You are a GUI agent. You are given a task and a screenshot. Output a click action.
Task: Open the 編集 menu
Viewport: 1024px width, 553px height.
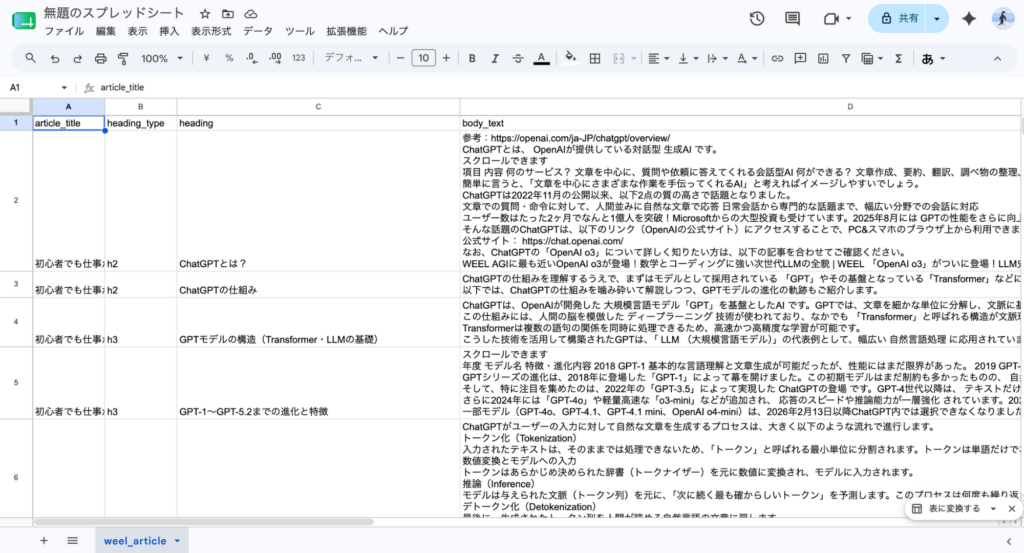[105, 31]
